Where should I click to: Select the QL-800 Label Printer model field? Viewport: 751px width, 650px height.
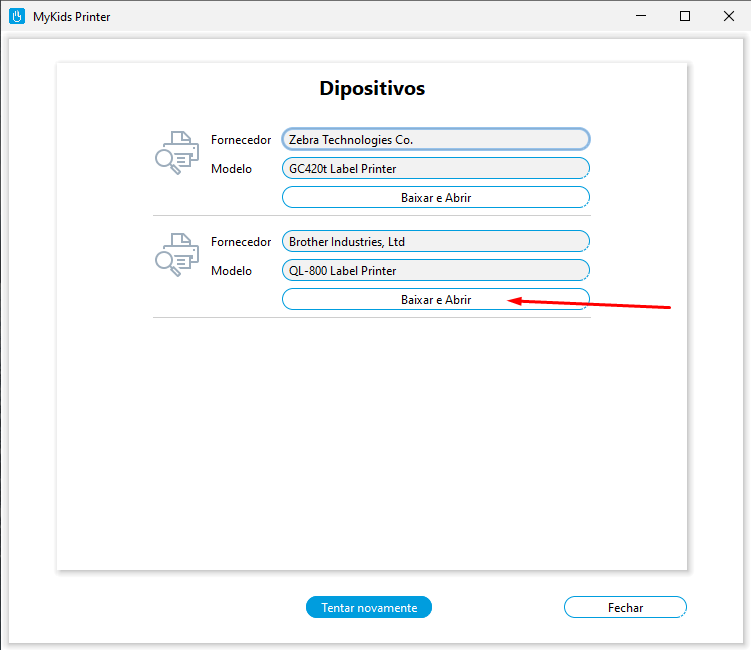[x=436, y=270]
